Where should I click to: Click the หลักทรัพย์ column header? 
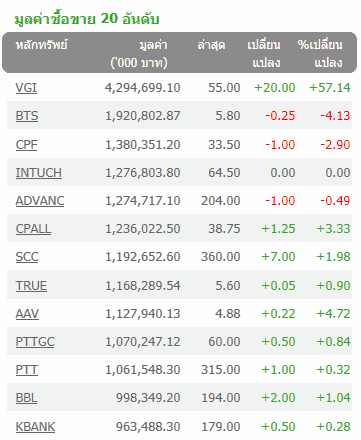click(x=42, y=44)
